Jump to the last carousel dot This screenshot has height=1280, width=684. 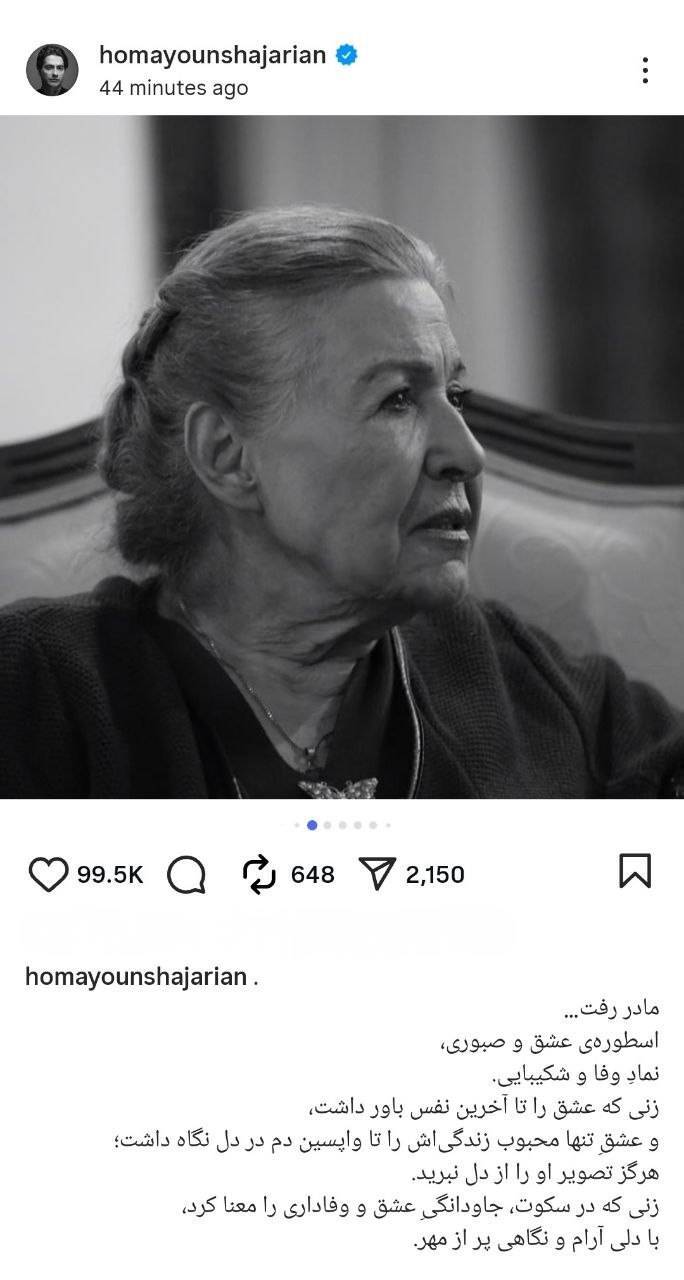coord(388,825)
